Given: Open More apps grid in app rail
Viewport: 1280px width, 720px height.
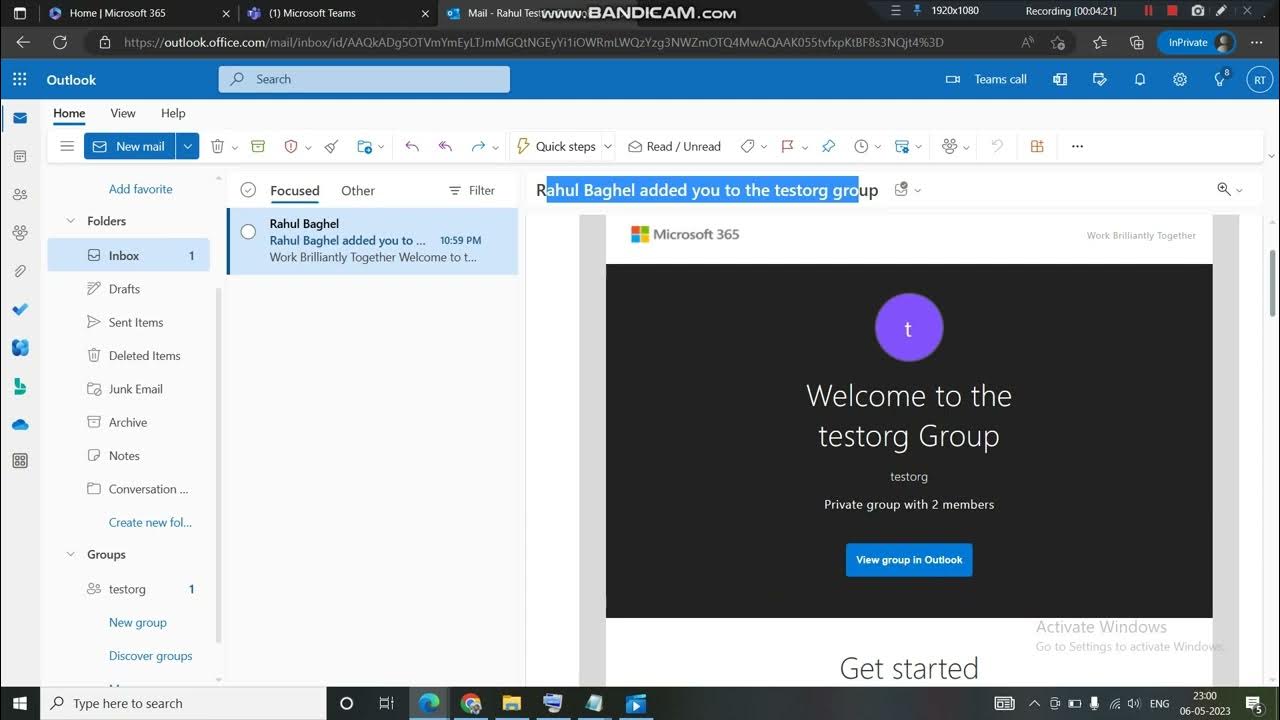Looking at the screenshot, I should point(20,461).
